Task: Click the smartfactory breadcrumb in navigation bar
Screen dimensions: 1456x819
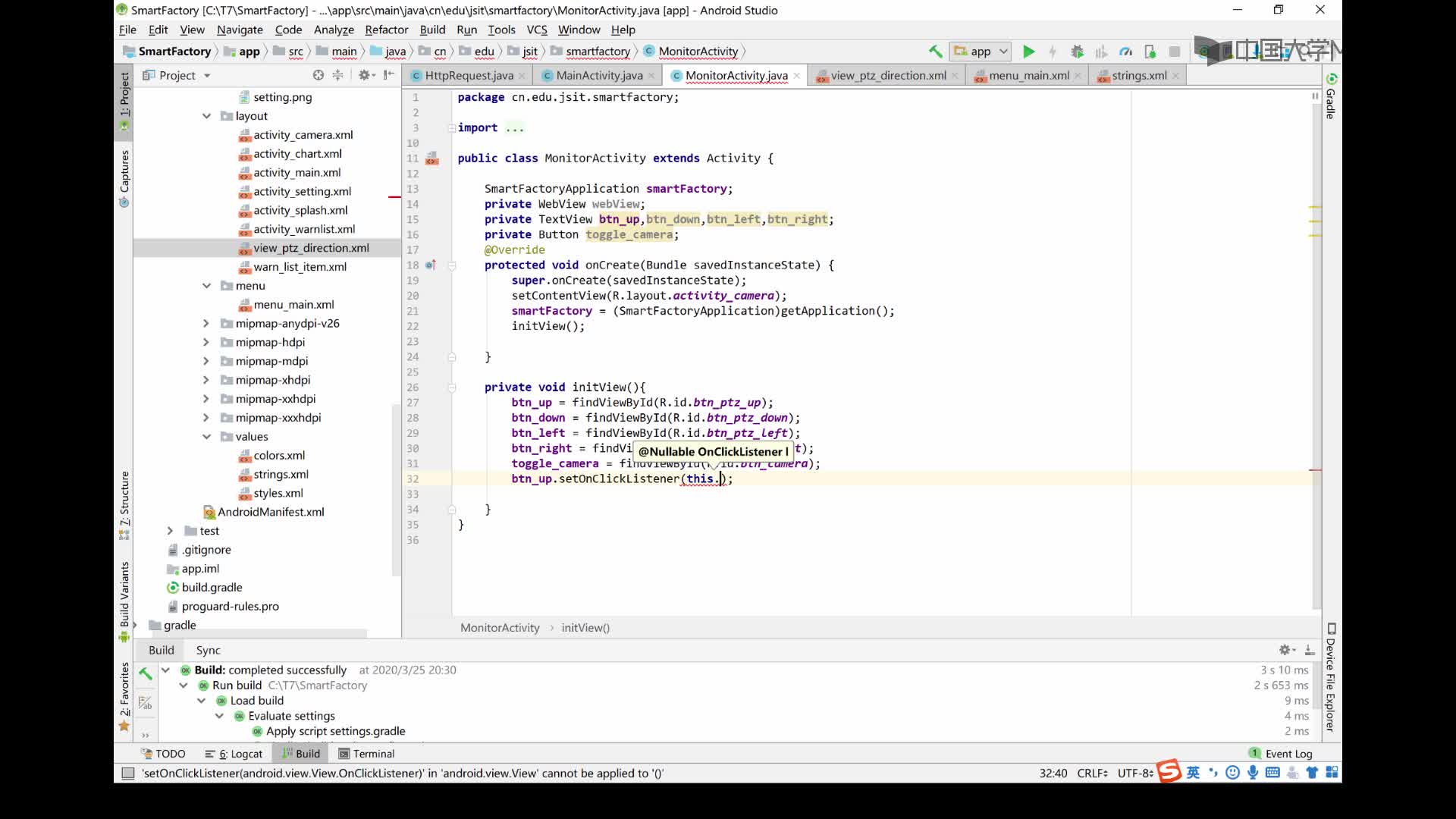Action: 598,52
